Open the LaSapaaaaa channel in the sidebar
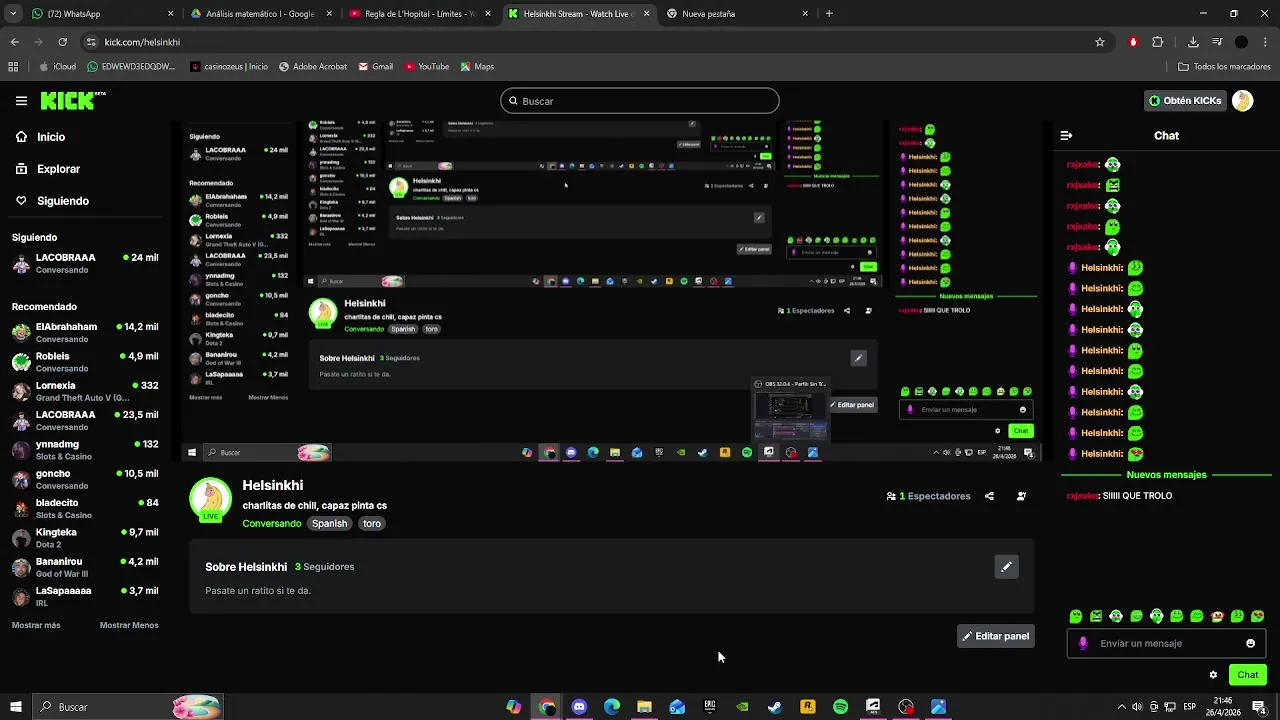This screenshot has width=1280, height=720. (85, 596)
